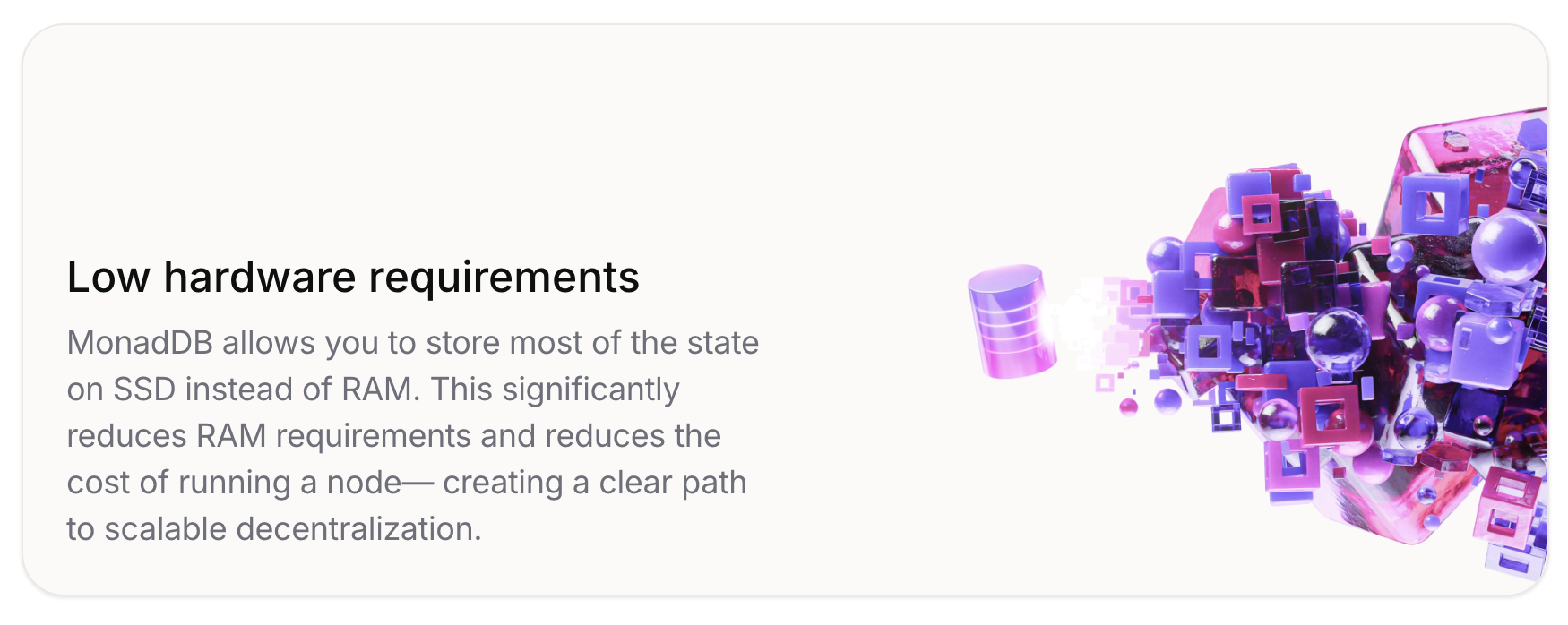The height and width of the screenshot is (625, 1568).
Task: Click the tiny pink sphere below the cubes
Action: pos(1129,407)
